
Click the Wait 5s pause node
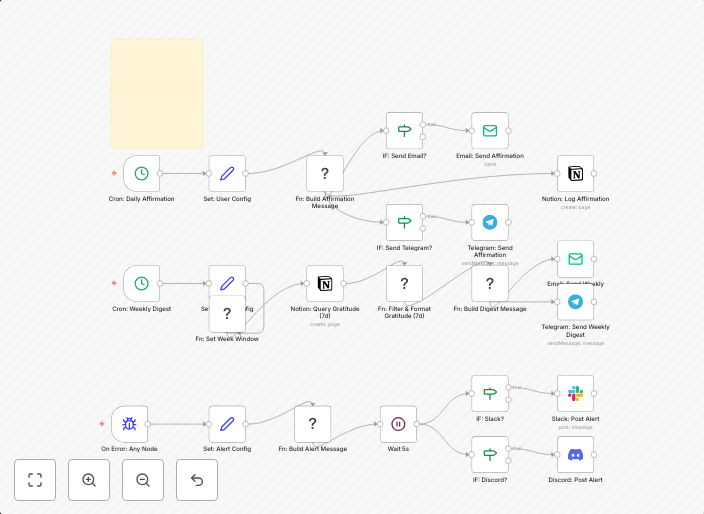click(398, 424)
